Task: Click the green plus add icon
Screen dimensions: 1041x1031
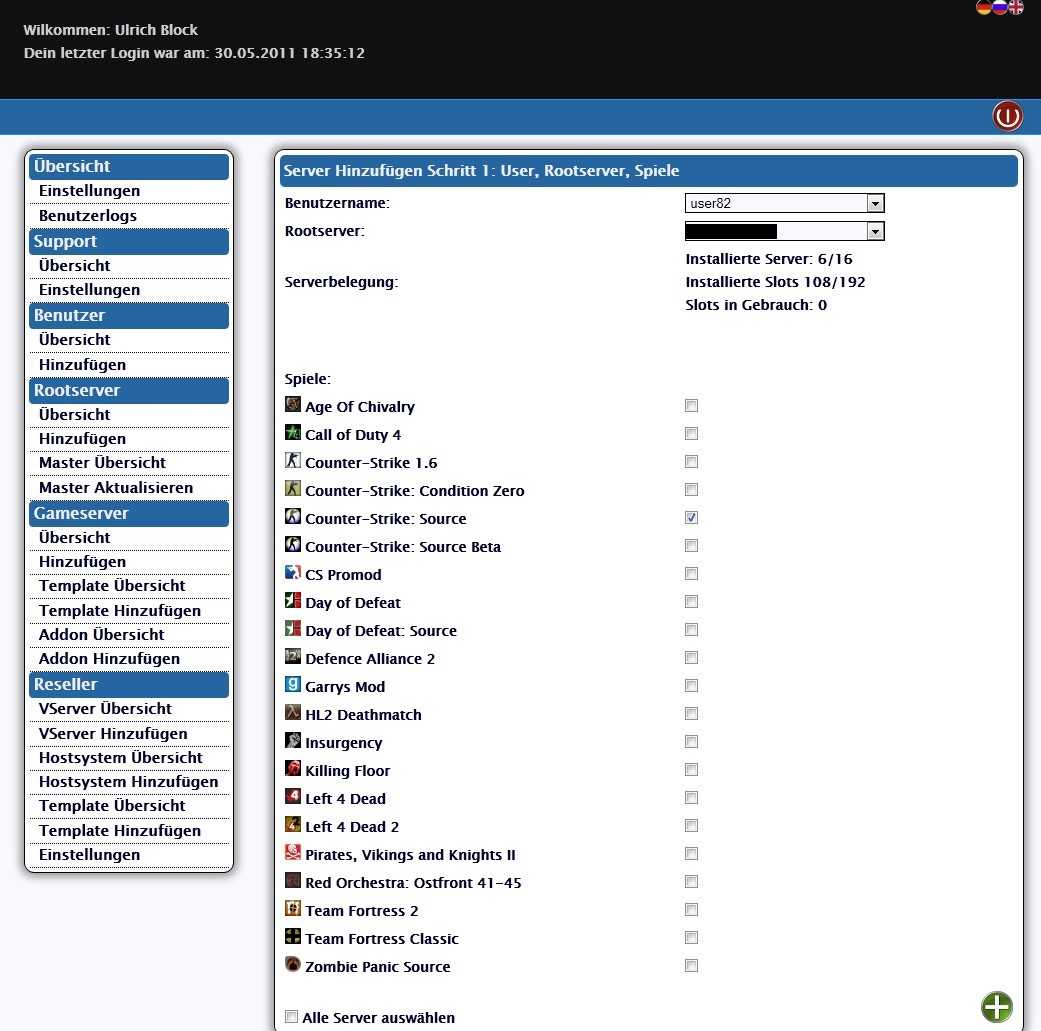Action: click(997, 1007)
